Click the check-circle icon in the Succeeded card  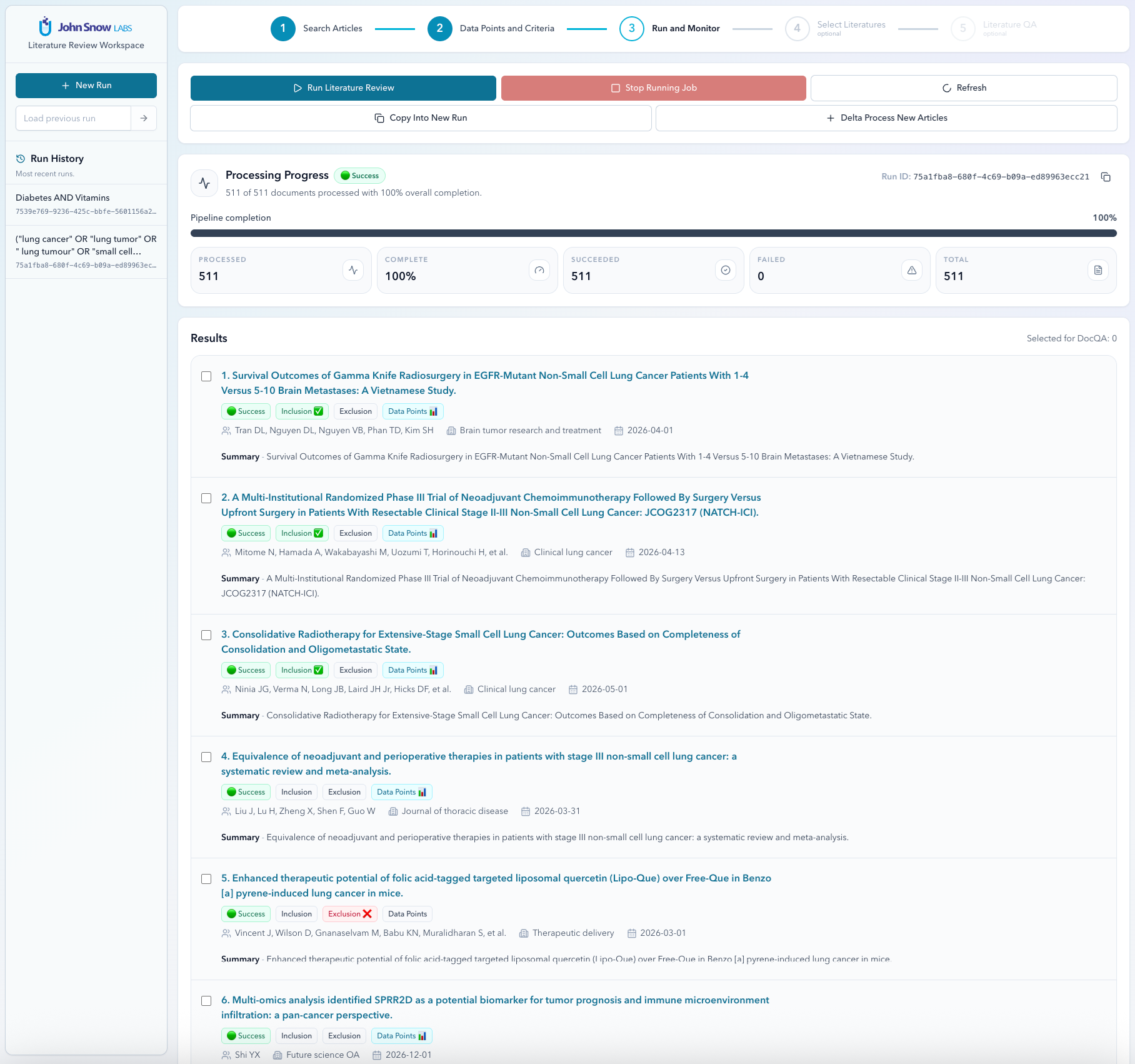point(726,270)
